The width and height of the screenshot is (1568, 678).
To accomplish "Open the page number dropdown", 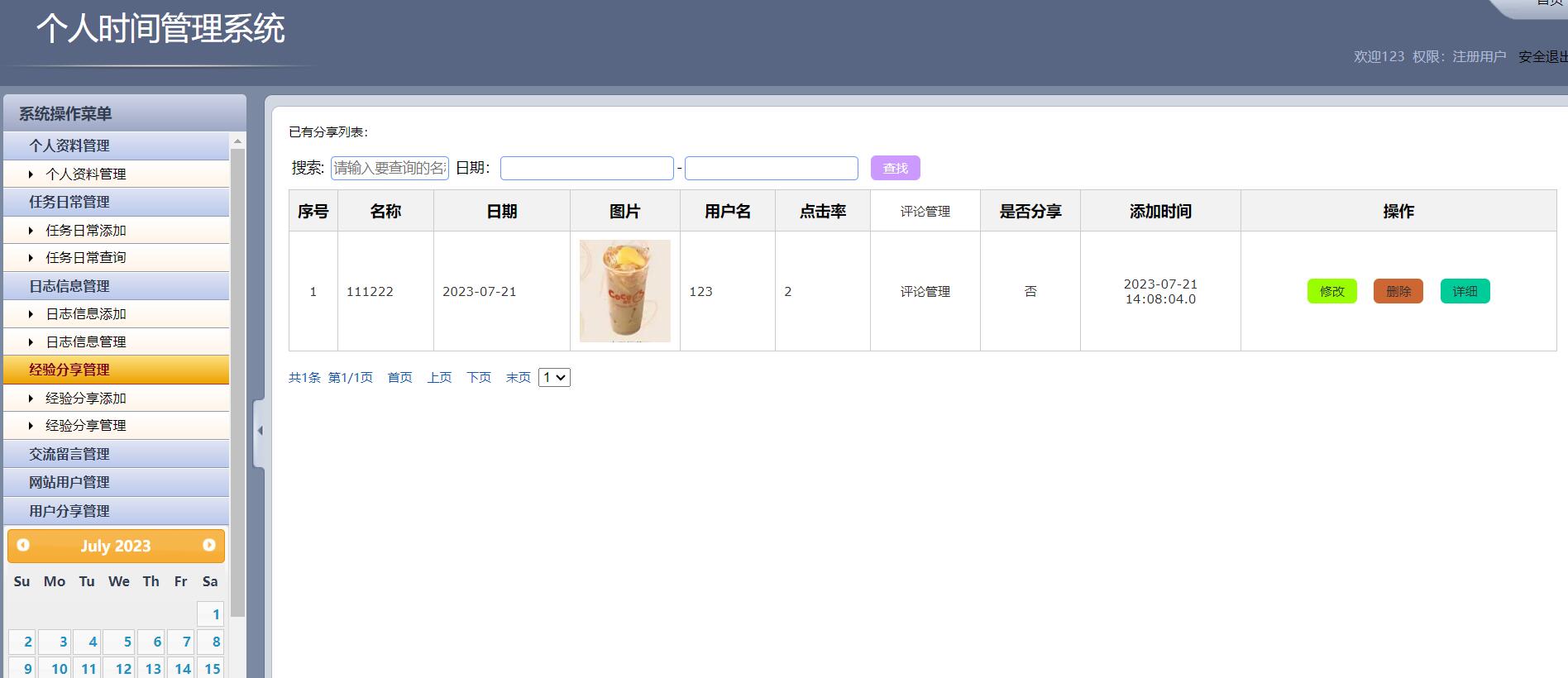I will 554,378.
